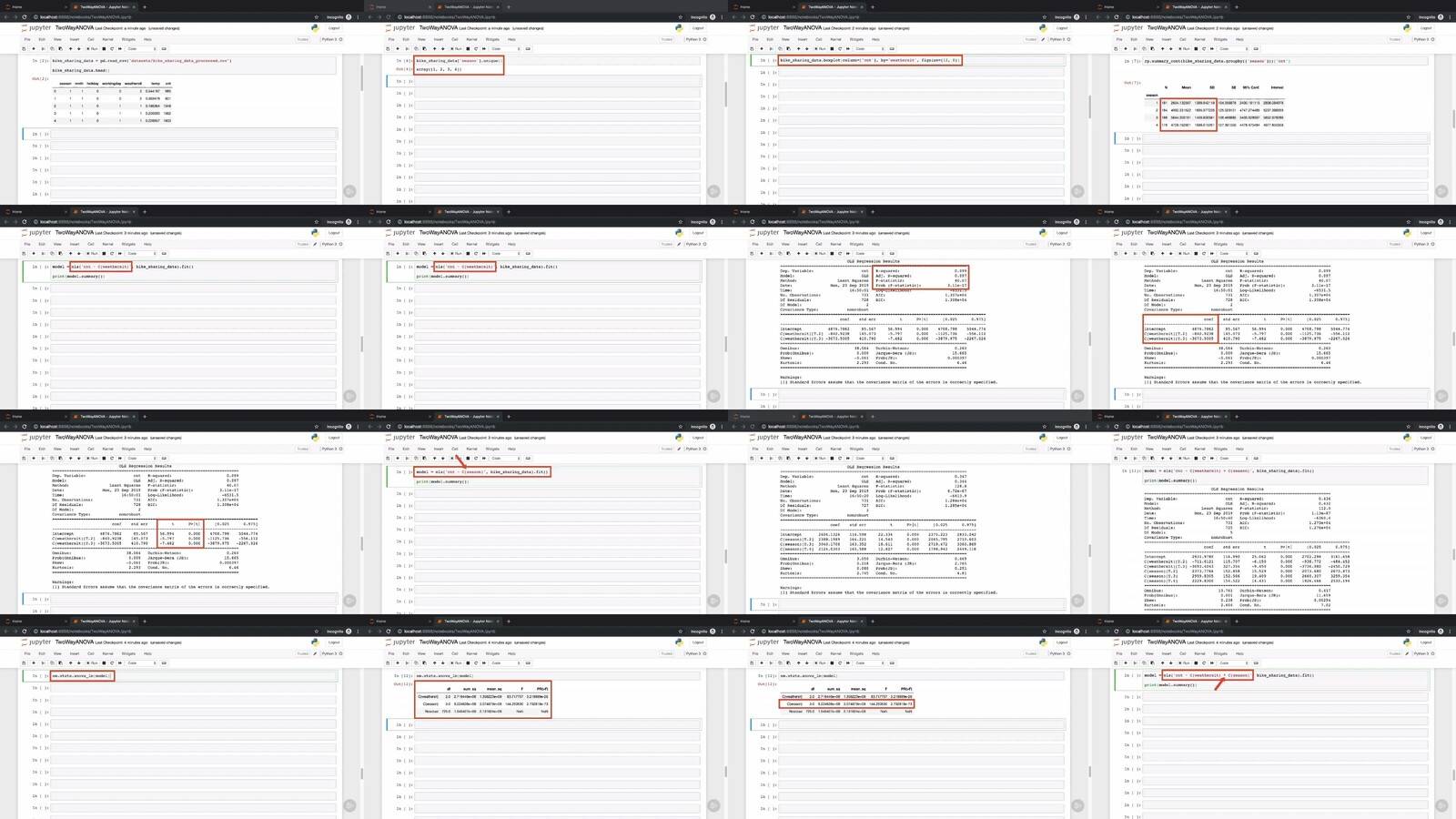Click paste-cells icon in the boxplot notebook
The height and width of the screenshot is (819, 1456).
pos(788,48)
